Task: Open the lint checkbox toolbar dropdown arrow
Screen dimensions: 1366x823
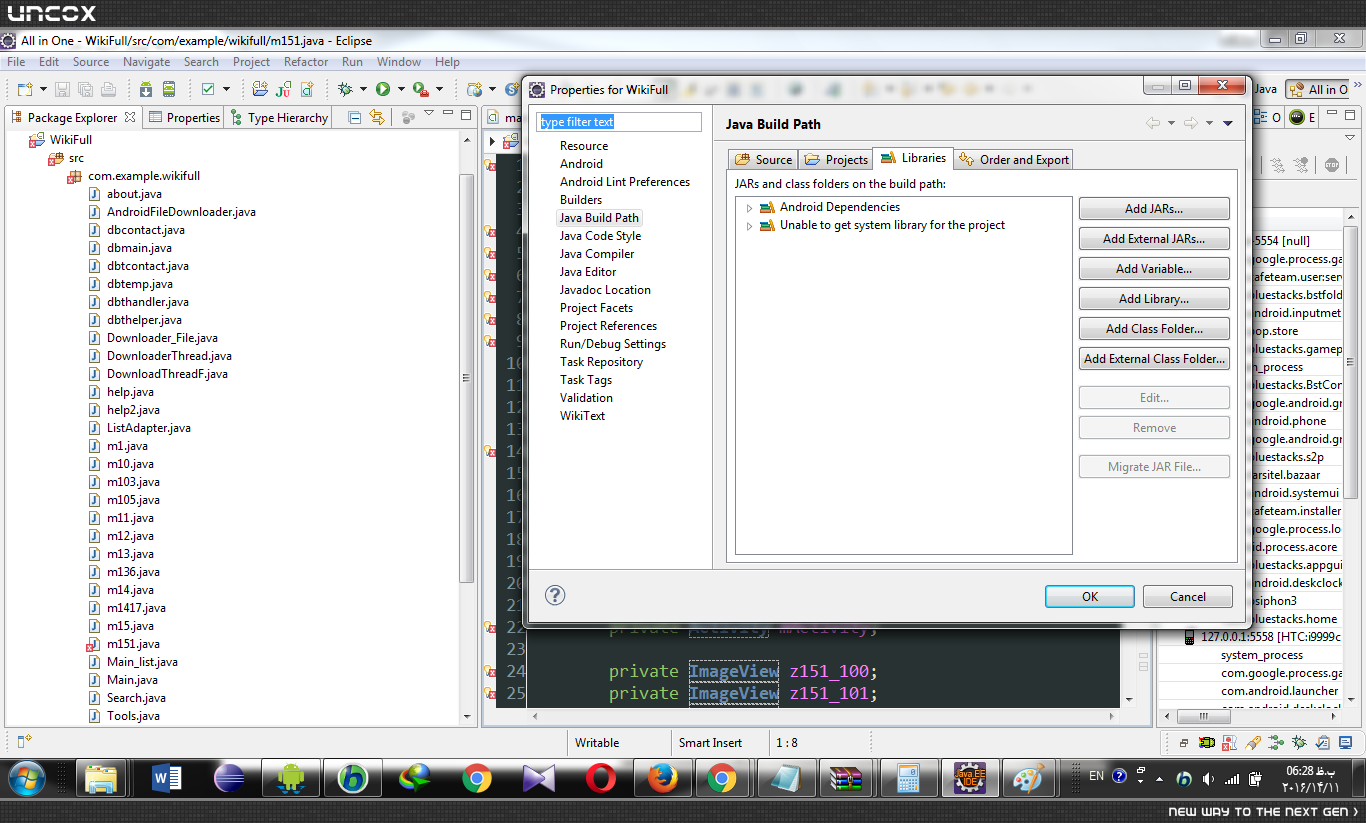Action: [x=227, y=89]
